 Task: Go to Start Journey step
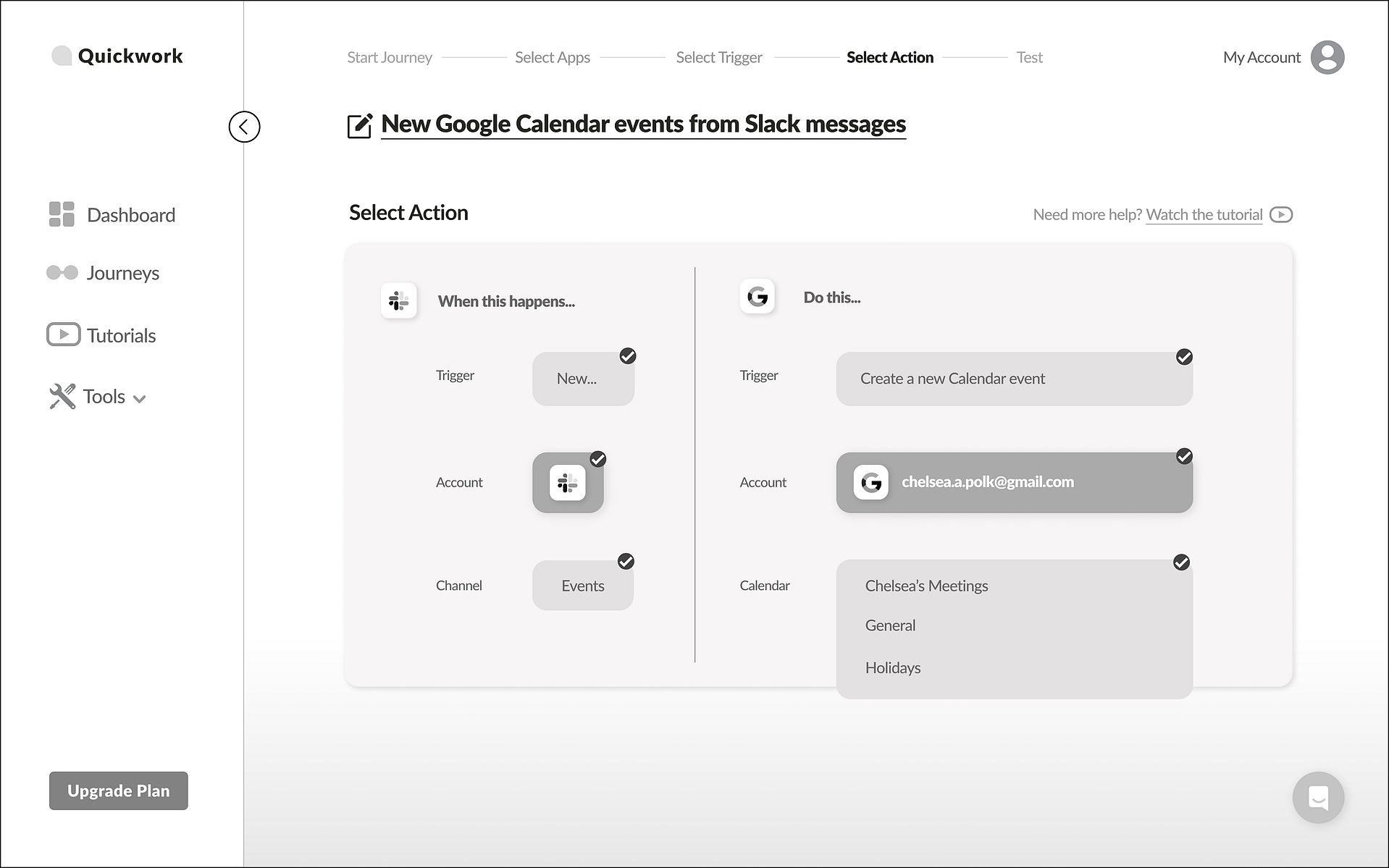[390, 57]
